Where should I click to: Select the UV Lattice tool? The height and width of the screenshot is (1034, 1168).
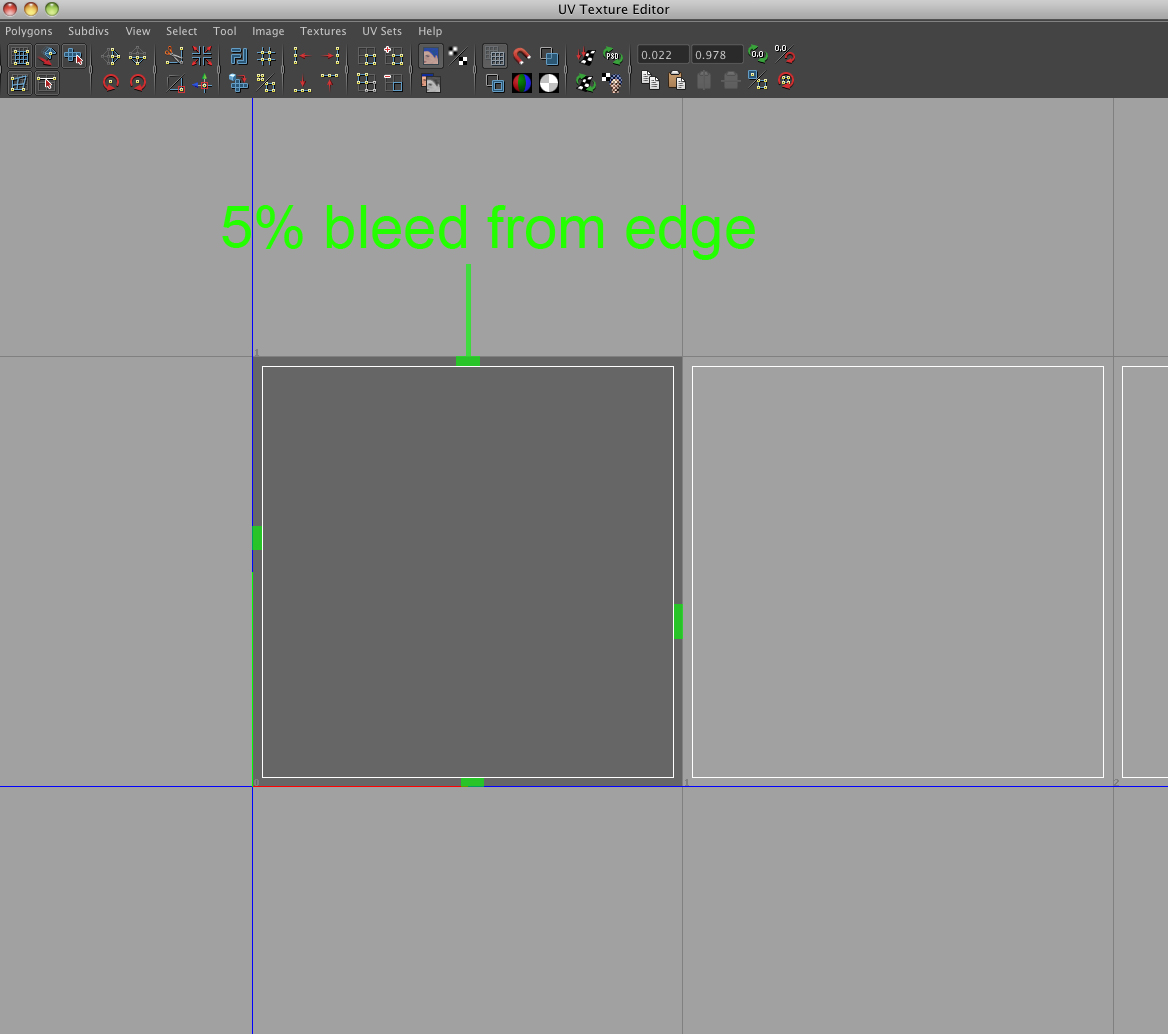(x=20, y=56)
